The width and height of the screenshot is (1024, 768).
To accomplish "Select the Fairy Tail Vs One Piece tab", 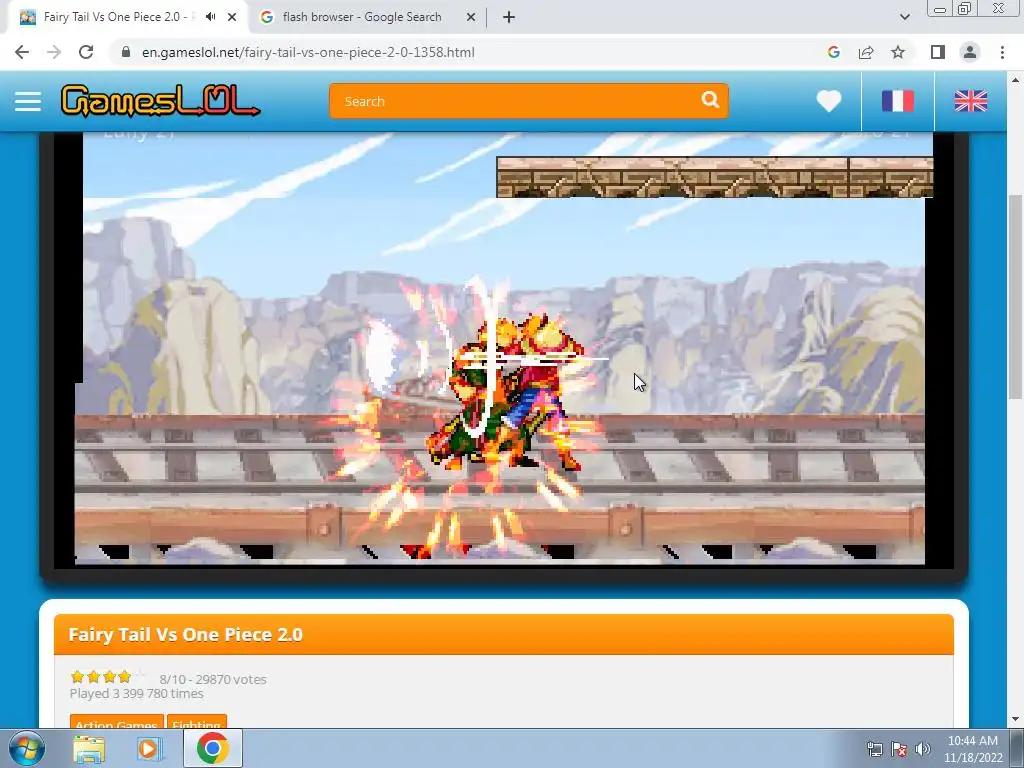I will (x=118, y=17).
